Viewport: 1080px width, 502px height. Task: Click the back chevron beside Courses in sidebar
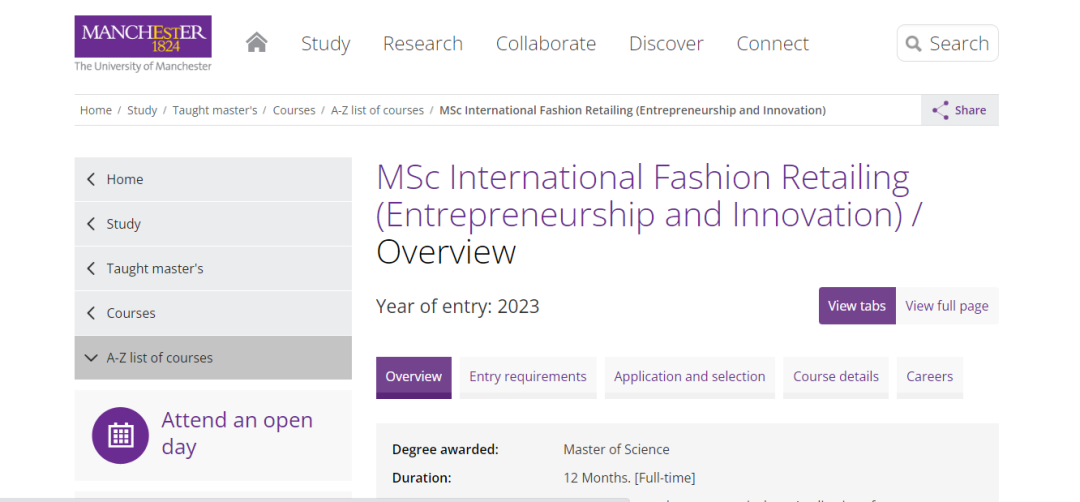point(92,313)
